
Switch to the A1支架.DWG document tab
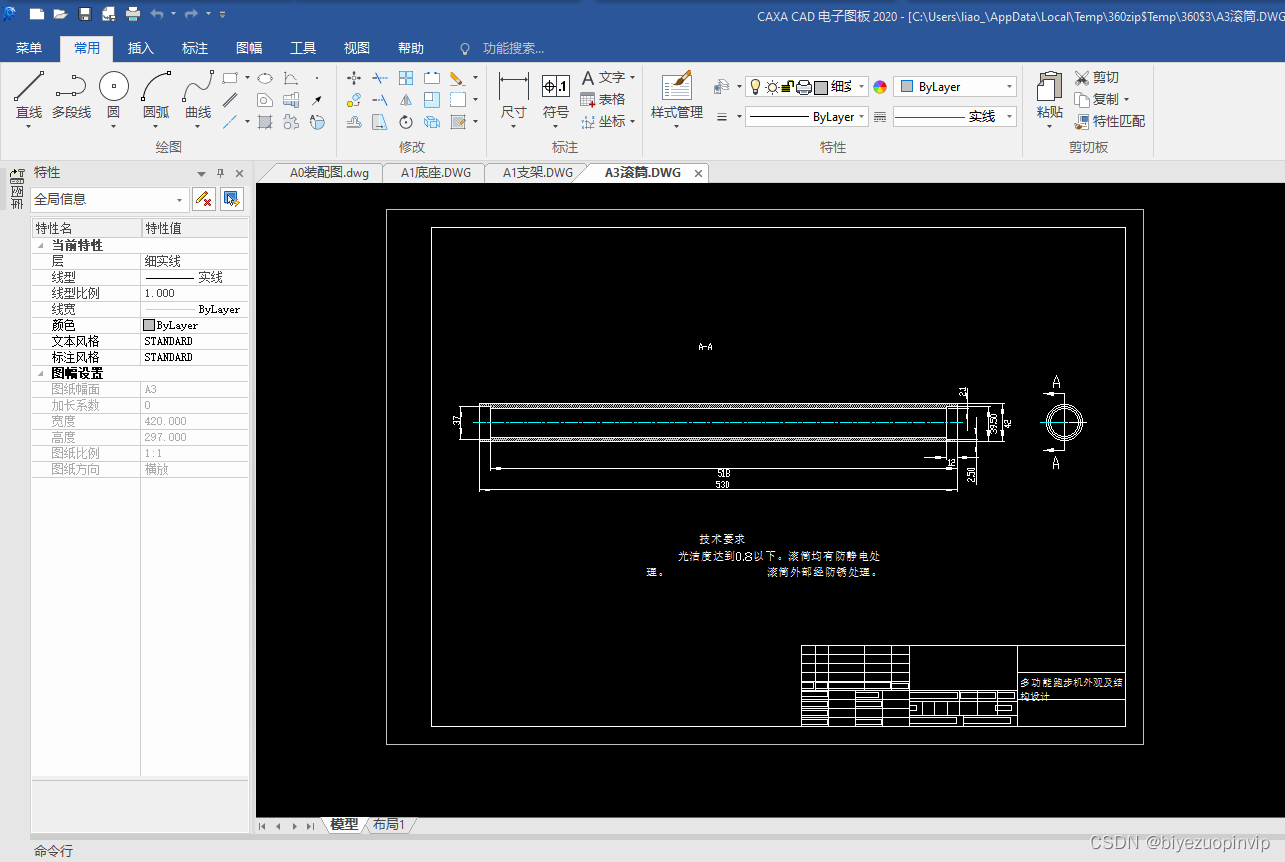point(538,173)
